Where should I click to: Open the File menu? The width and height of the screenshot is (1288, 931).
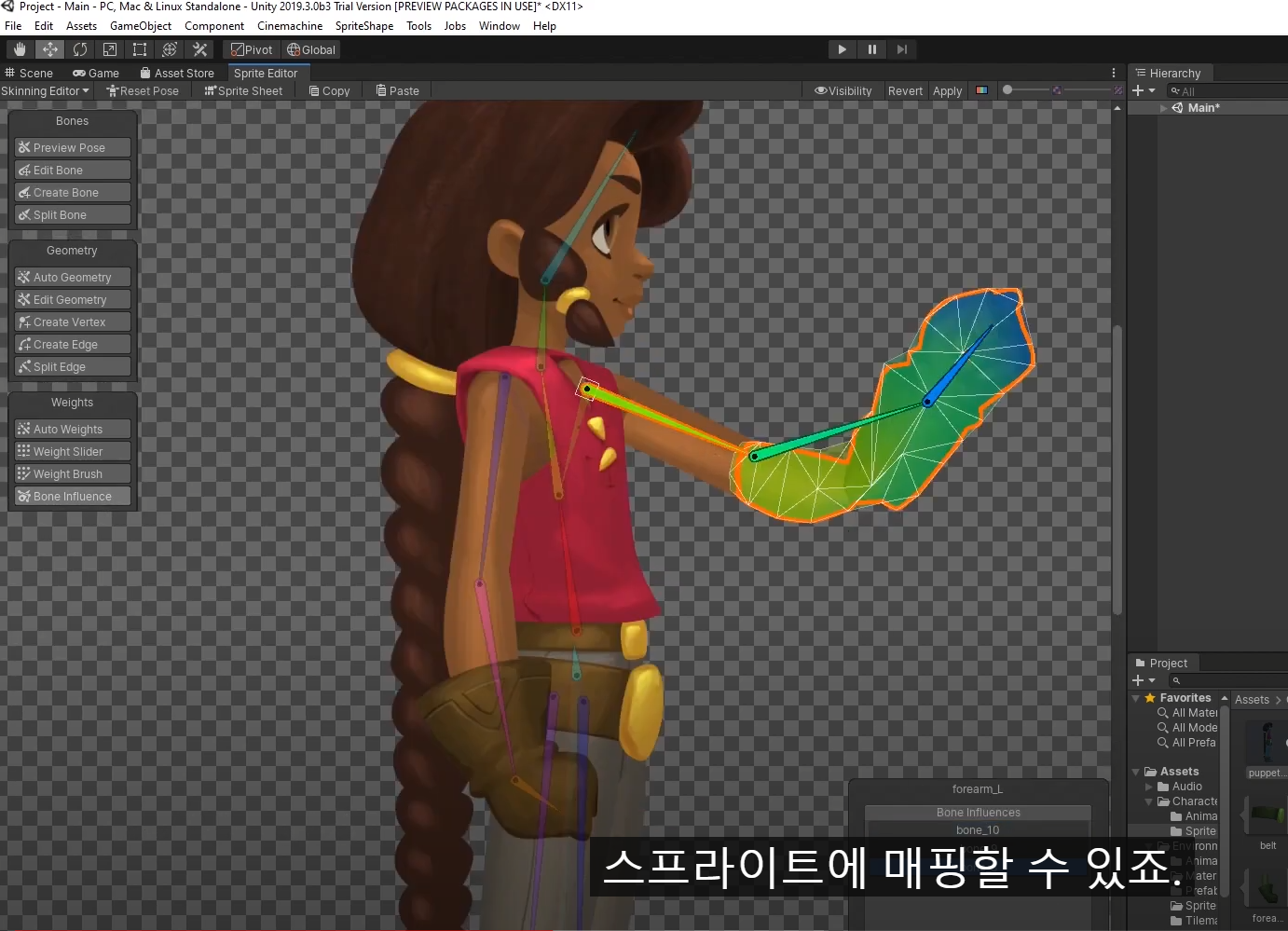click(x=13, y=26)
